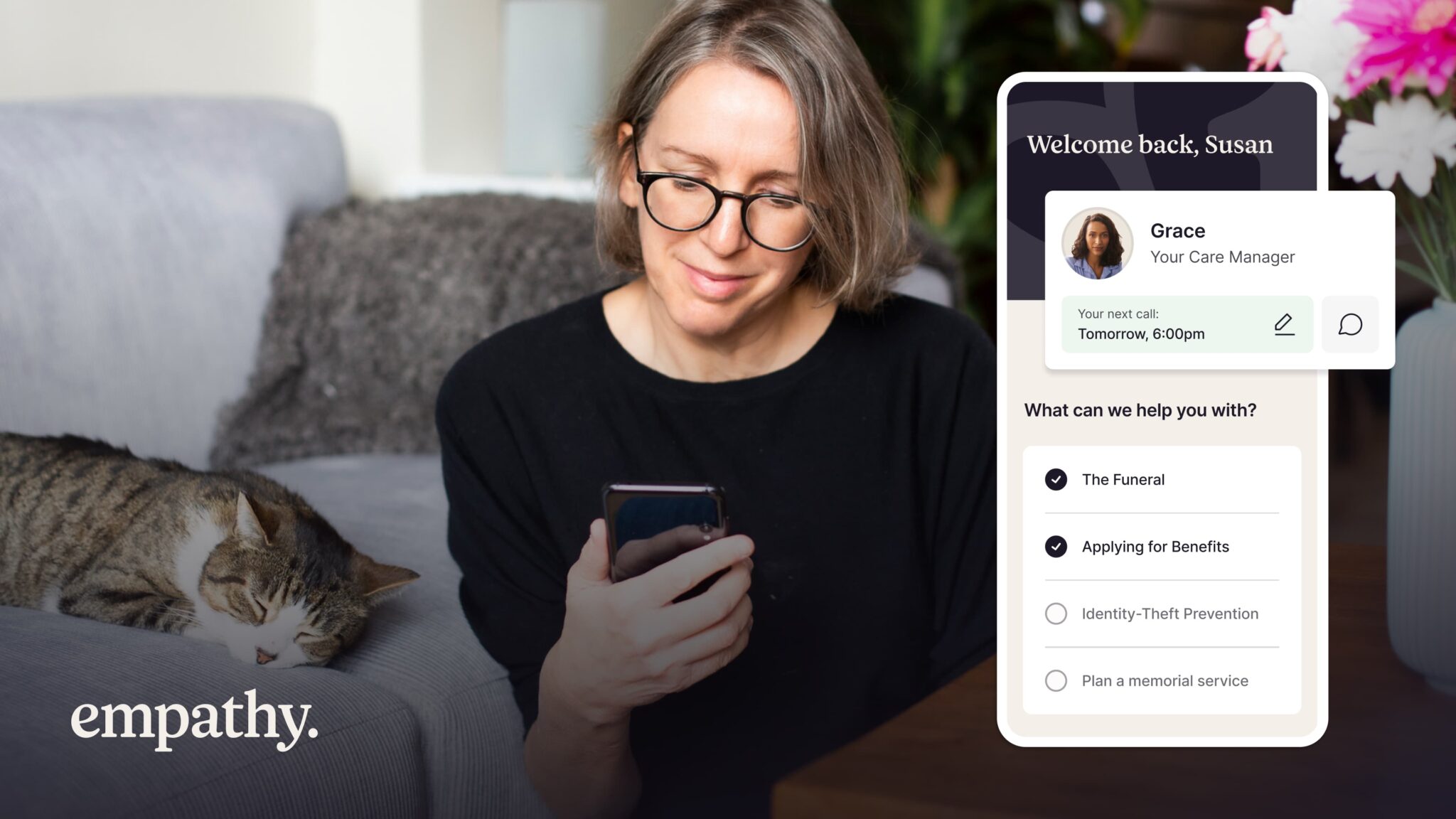Click the edit/pencil icon for call
This screenshot has width=1456, height=819.
click(x=1284, y=324)
